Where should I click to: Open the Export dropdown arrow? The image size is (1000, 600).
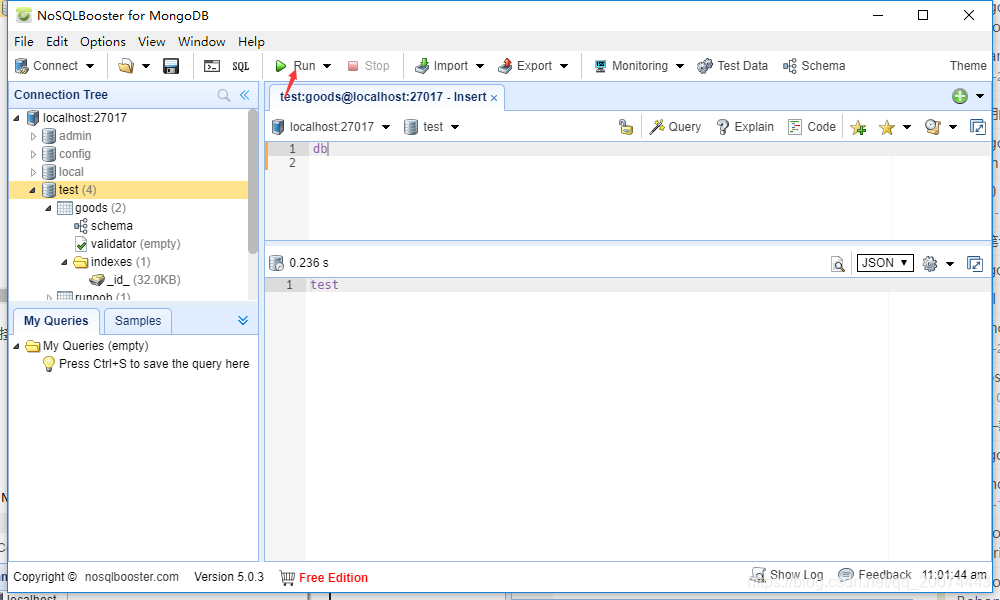tap(564, 66)
